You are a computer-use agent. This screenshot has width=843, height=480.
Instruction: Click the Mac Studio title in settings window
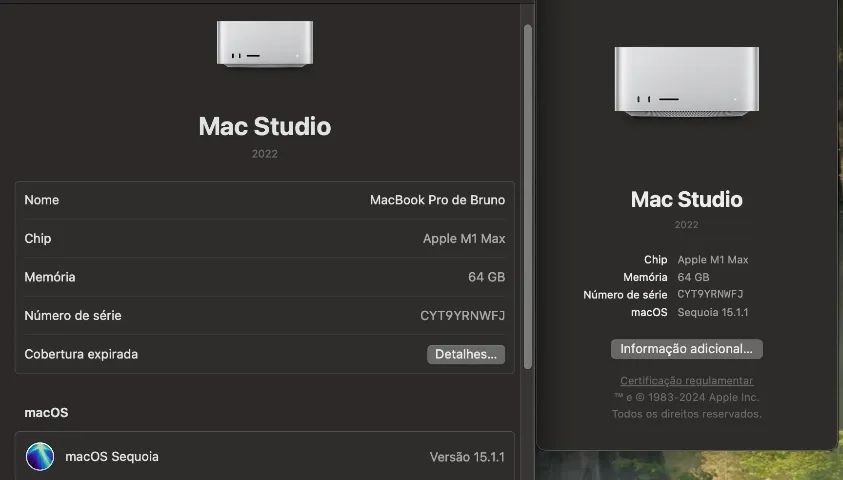tap(265, 126)
